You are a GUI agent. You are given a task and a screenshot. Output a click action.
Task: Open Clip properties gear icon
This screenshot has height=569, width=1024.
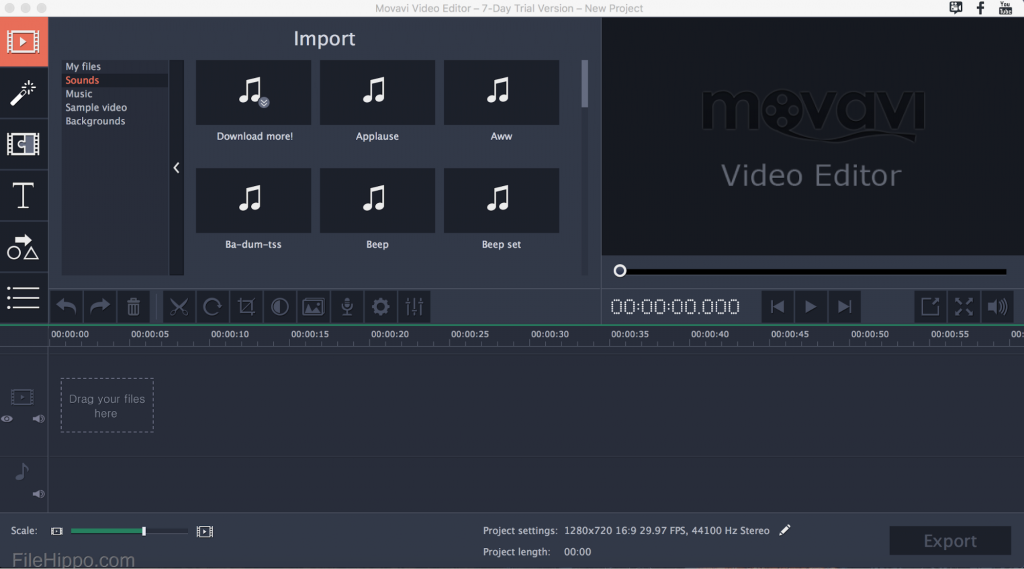[381, 306]
